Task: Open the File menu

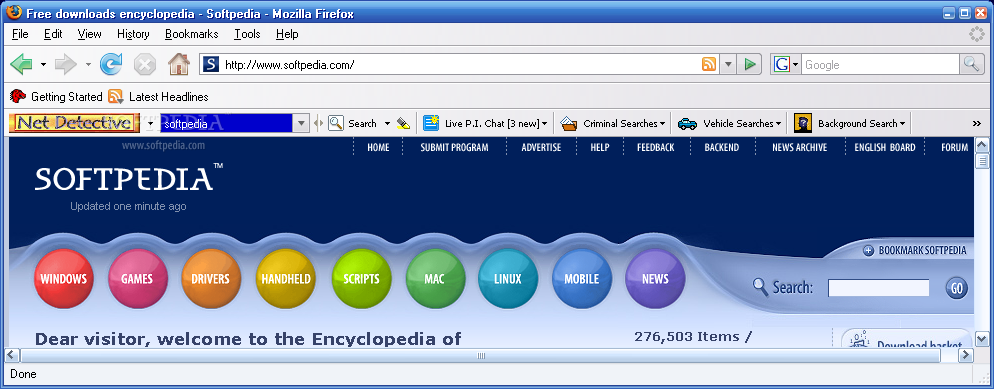Action: pos(20,34)
